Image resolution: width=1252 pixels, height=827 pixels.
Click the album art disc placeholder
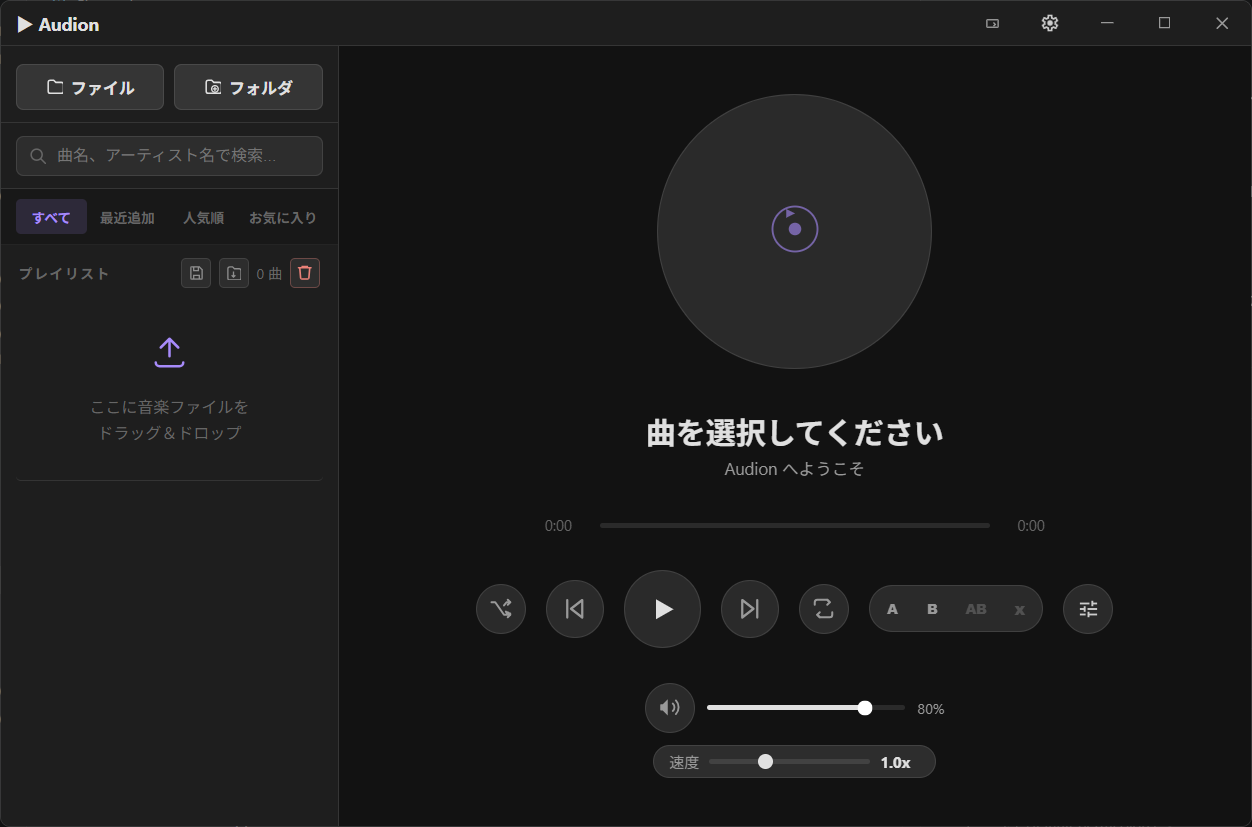794,231
